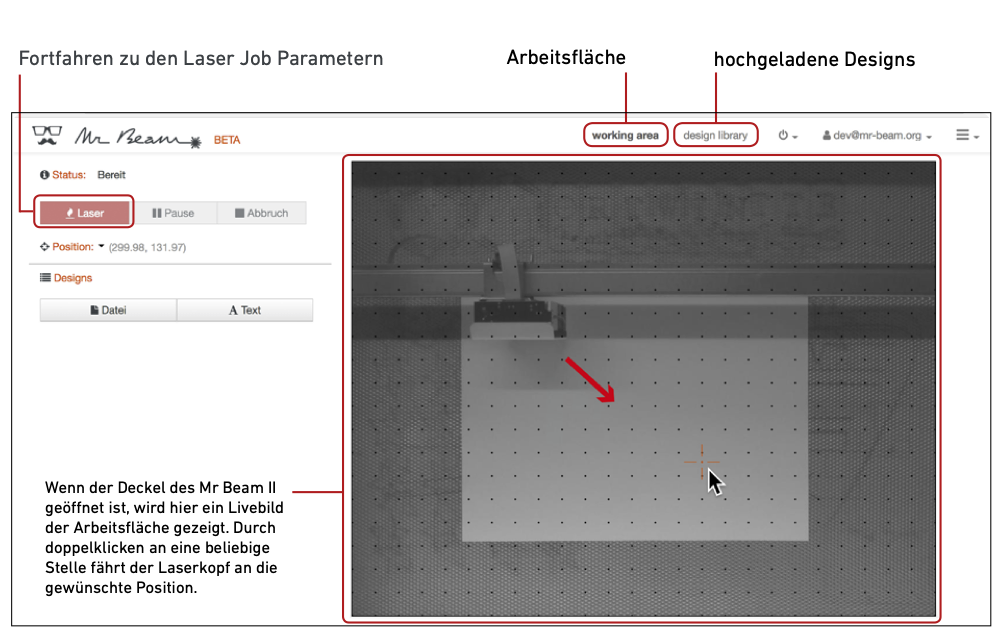The image size is (1003, 638).
Task: Start the job with the Laser button
Action: click(84, 213)
